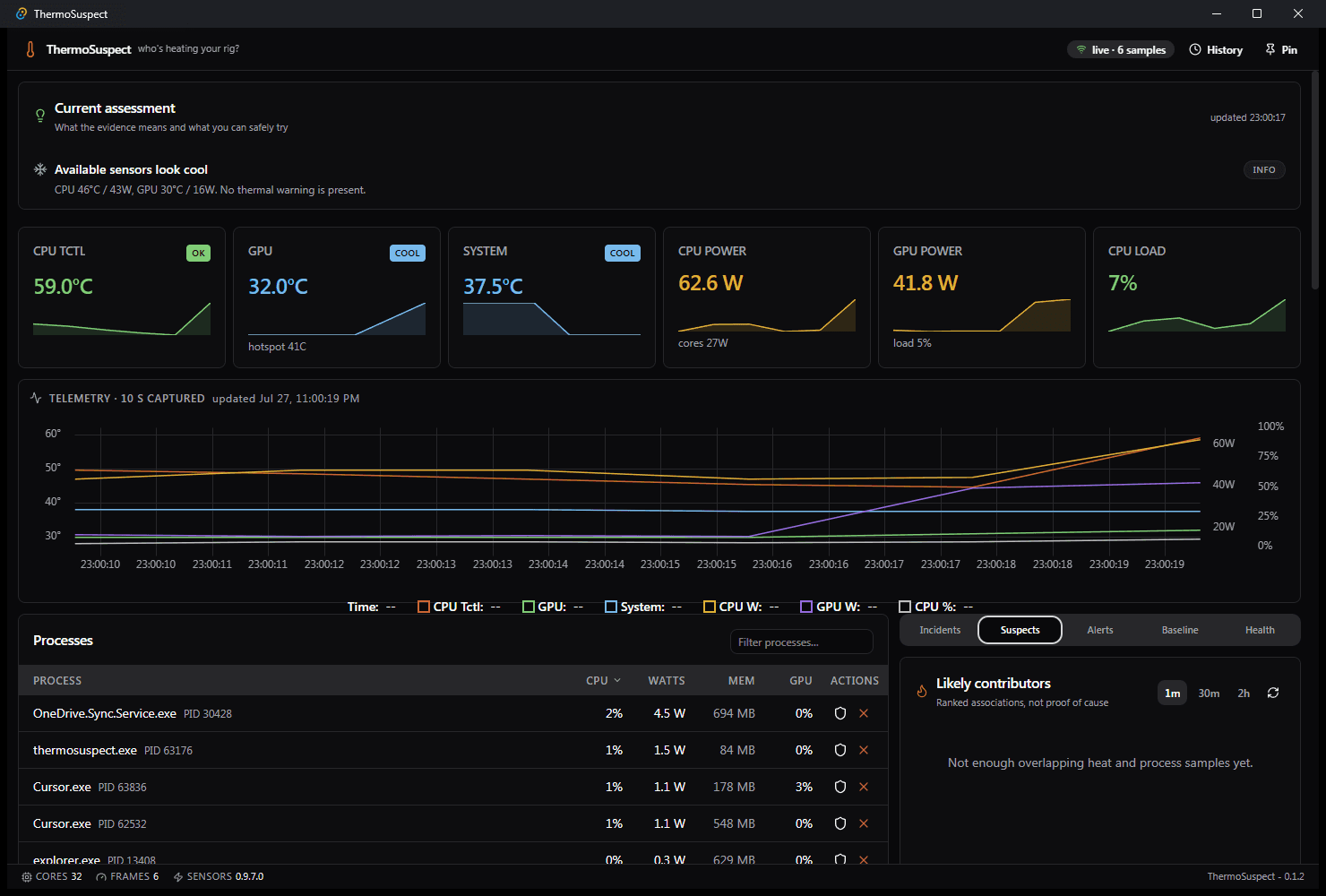This screenshot has height=896, width=1326.
Task: Kill OneDrive.Sync.Service.exe with the X icon
Action: [864, 713]
